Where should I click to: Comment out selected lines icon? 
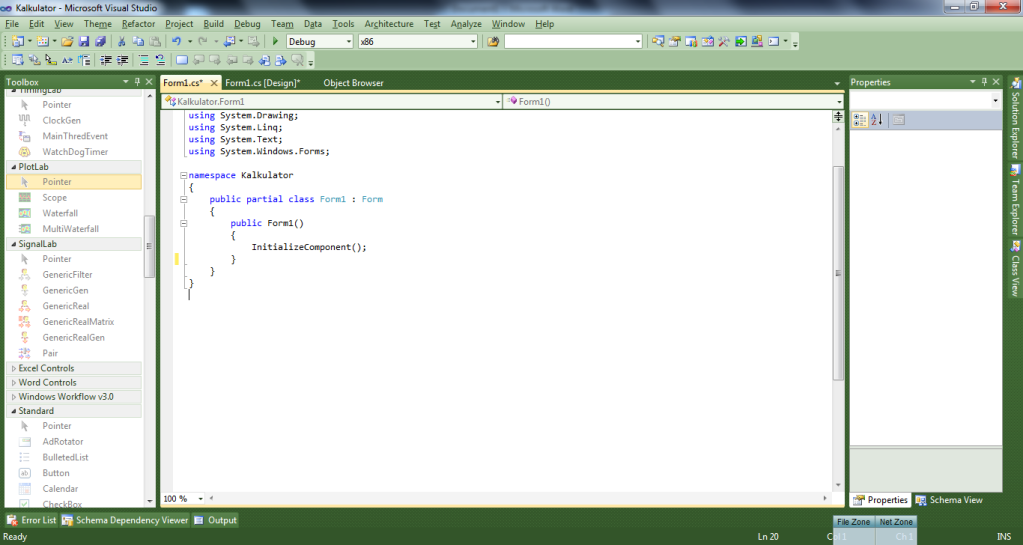click(144, 60)
